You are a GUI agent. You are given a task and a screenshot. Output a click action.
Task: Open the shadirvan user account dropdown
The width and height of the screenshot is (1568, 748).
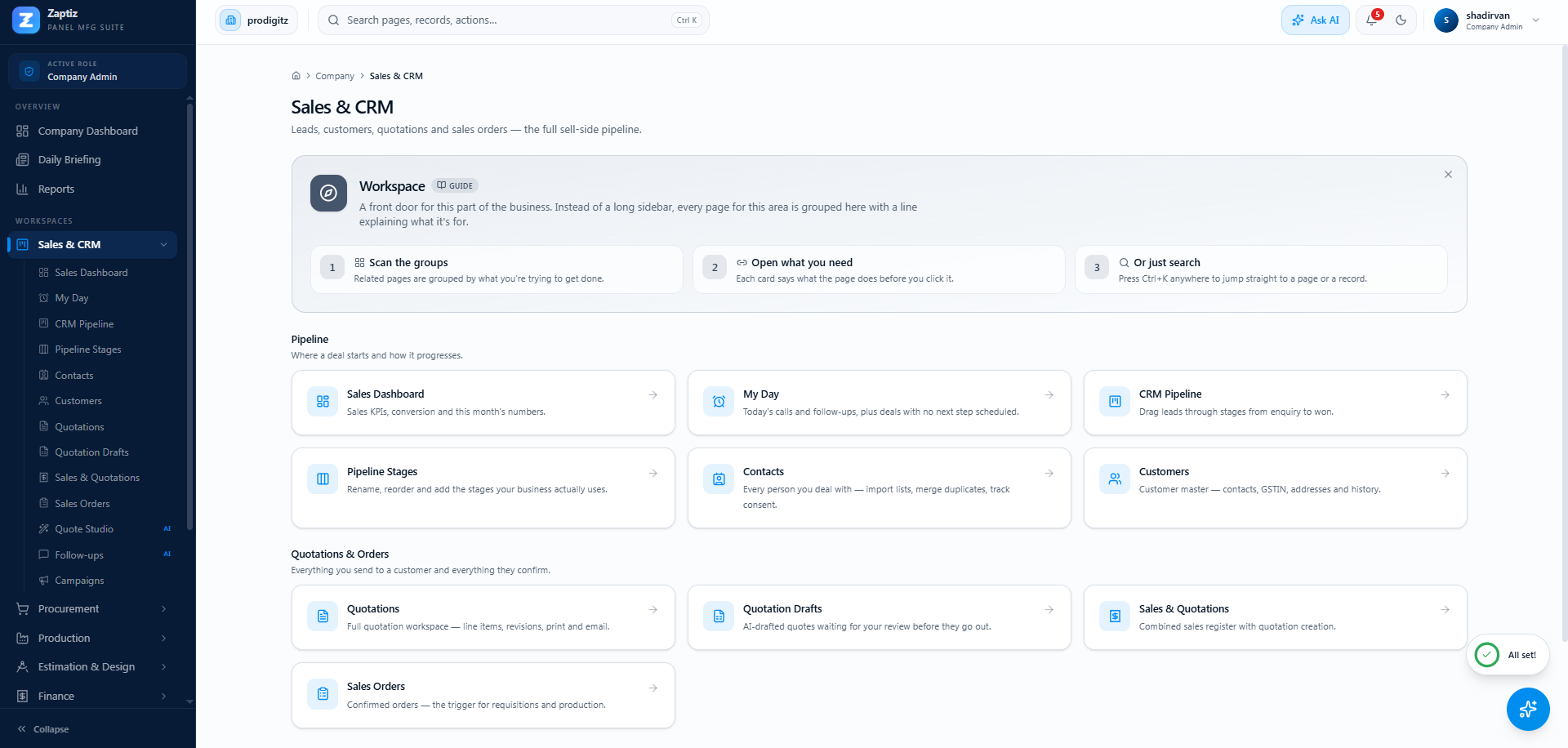1488,20
